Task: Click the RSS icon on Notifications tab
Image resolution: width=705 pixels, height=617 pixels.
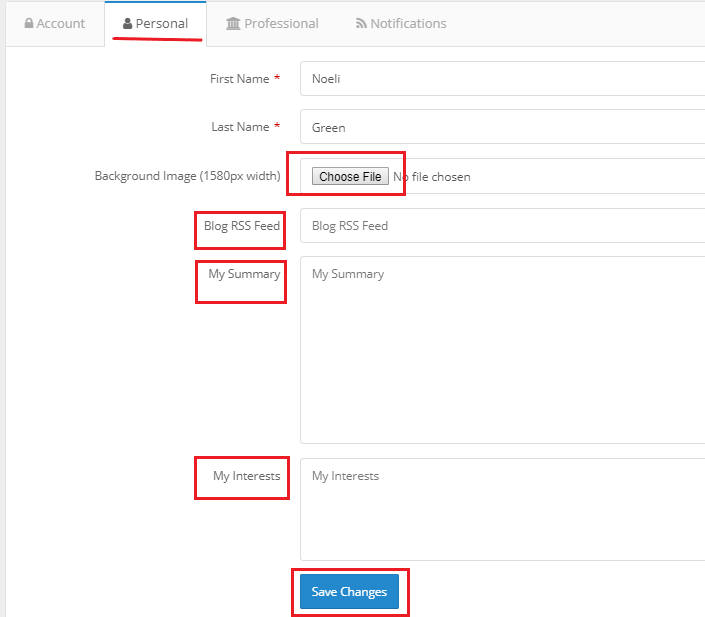Action: click(361, 23)
